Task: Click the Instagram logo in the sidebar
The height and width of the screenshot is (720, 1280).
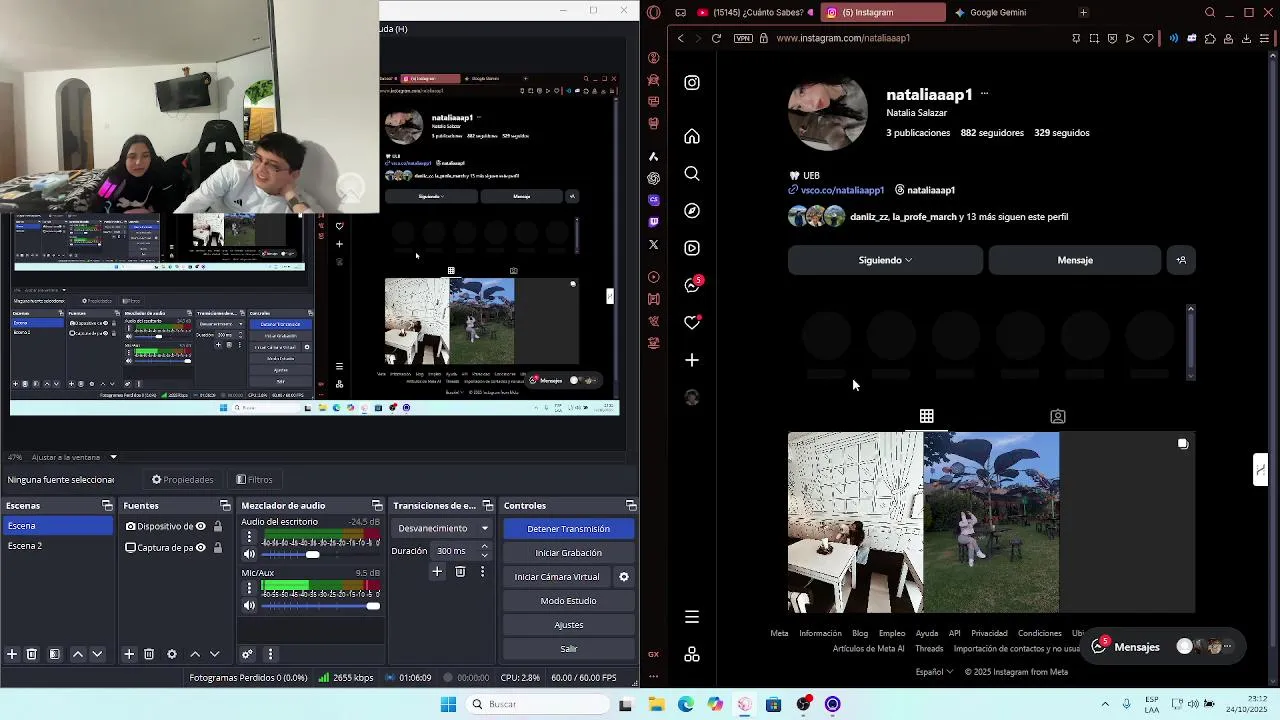Action: click(692, 83)
